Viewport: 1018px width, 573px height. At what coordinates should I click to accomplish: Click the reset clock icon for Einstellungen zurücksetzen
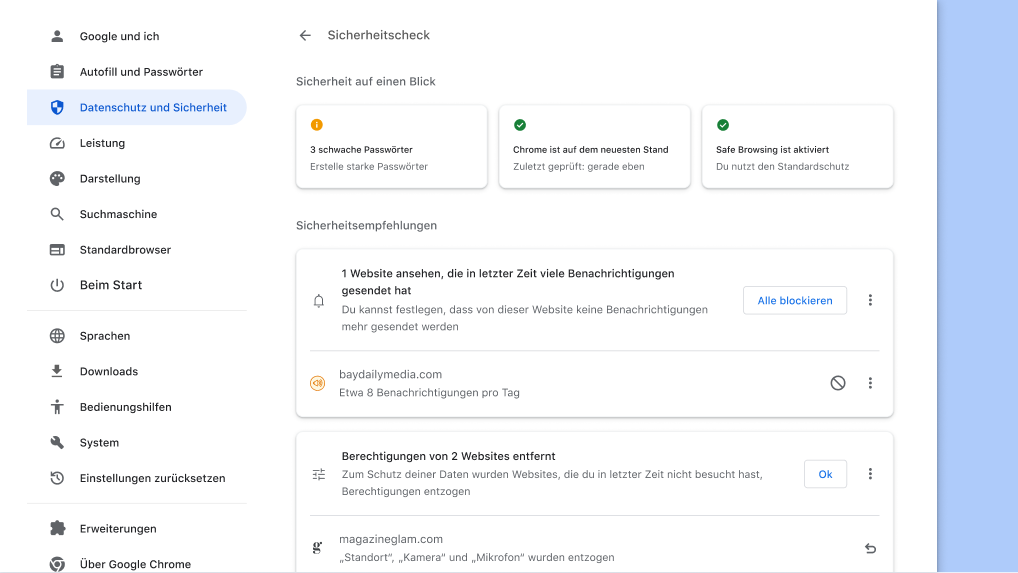click(57, 478)
